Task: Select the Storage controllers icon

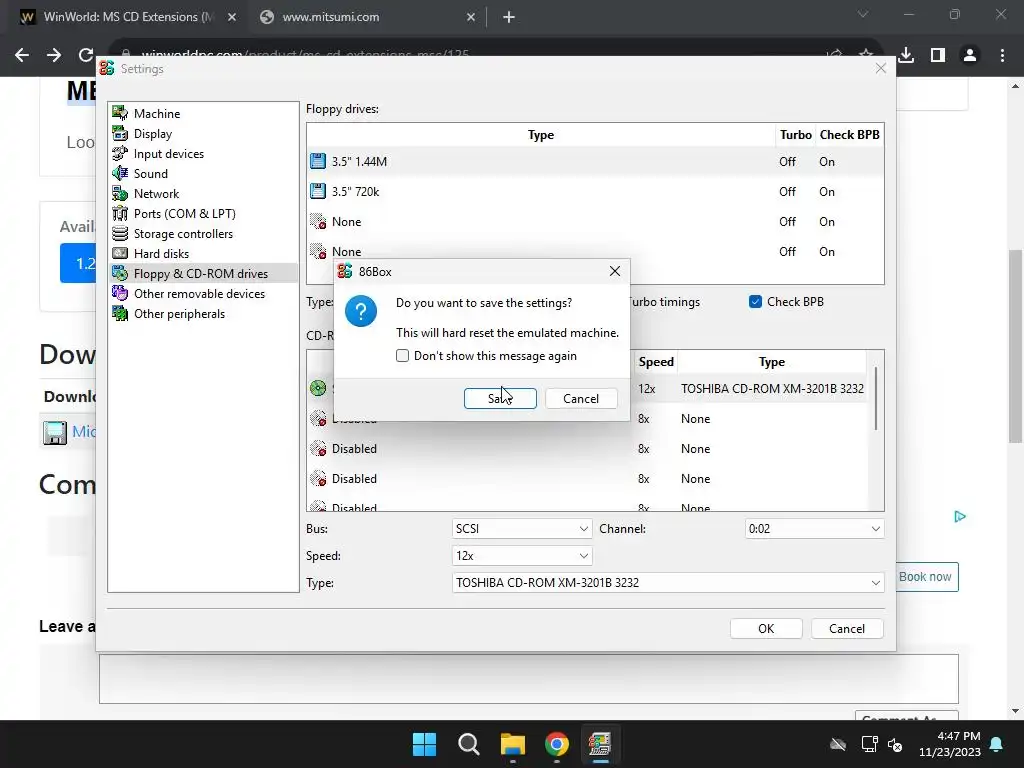Action: pyautogui.click(x=120, y=233)
